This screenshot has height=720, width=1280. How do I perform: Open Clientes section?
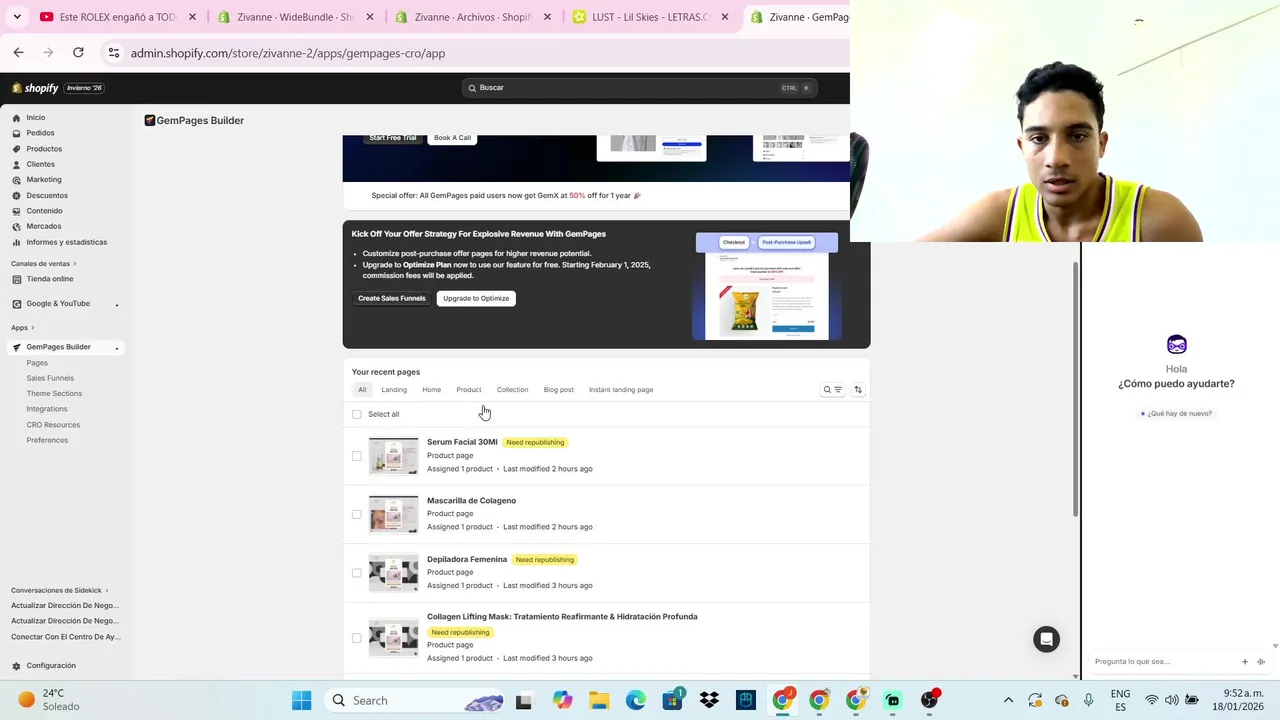click(x=40, y=164)
